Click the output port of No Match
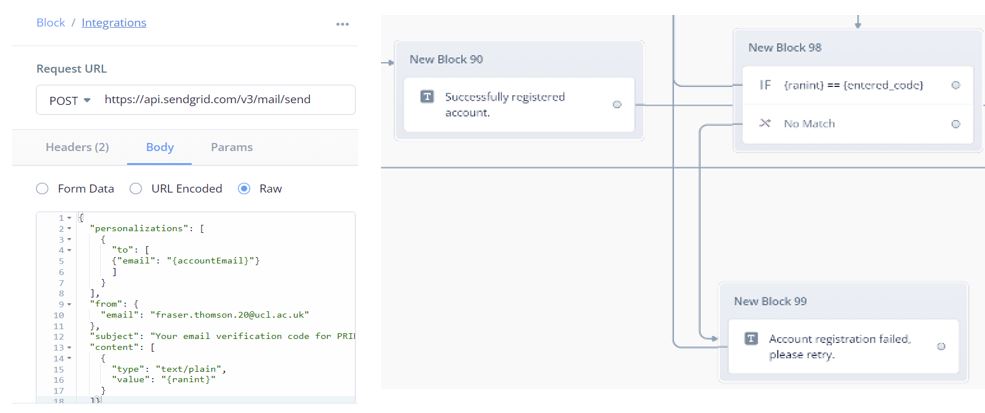Screen dimensions: 985x413 pos(956,124)
